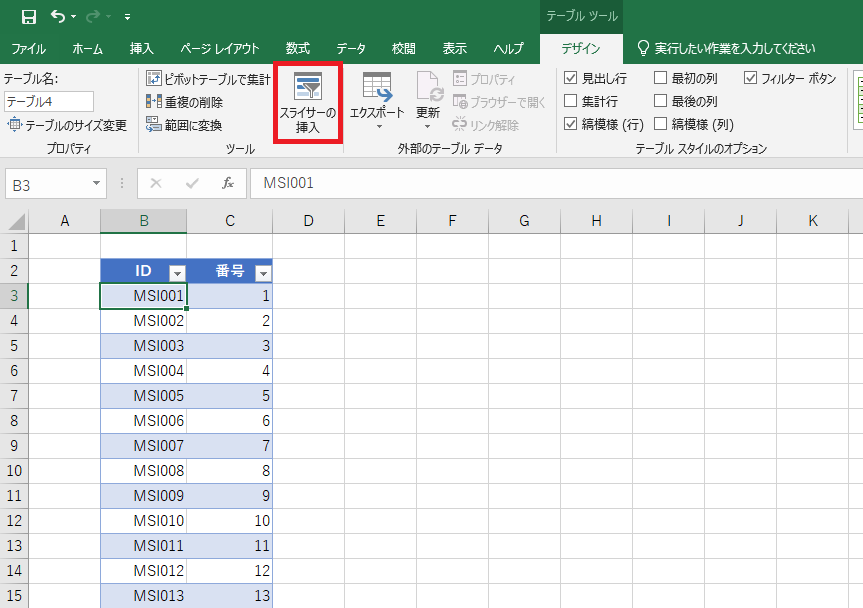Click Resize Table (テーブルのサイズ変更)
The image size is (863, 608).
[x=67, y=125]
